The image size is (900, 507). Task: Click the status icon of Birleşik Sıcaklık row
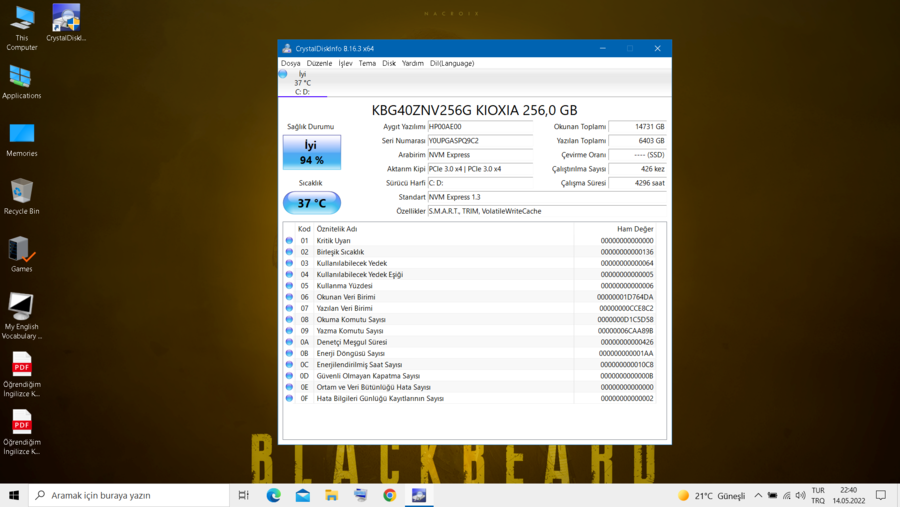289,252
